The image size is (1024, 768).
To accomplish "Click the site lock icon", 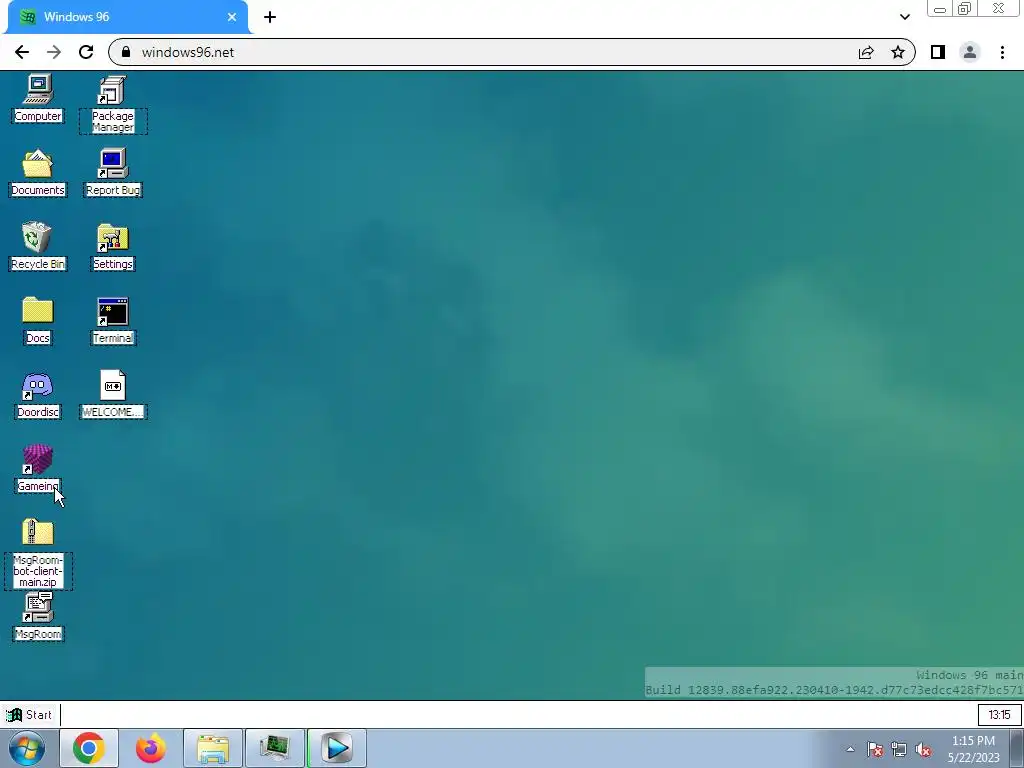I will point(126,52).
